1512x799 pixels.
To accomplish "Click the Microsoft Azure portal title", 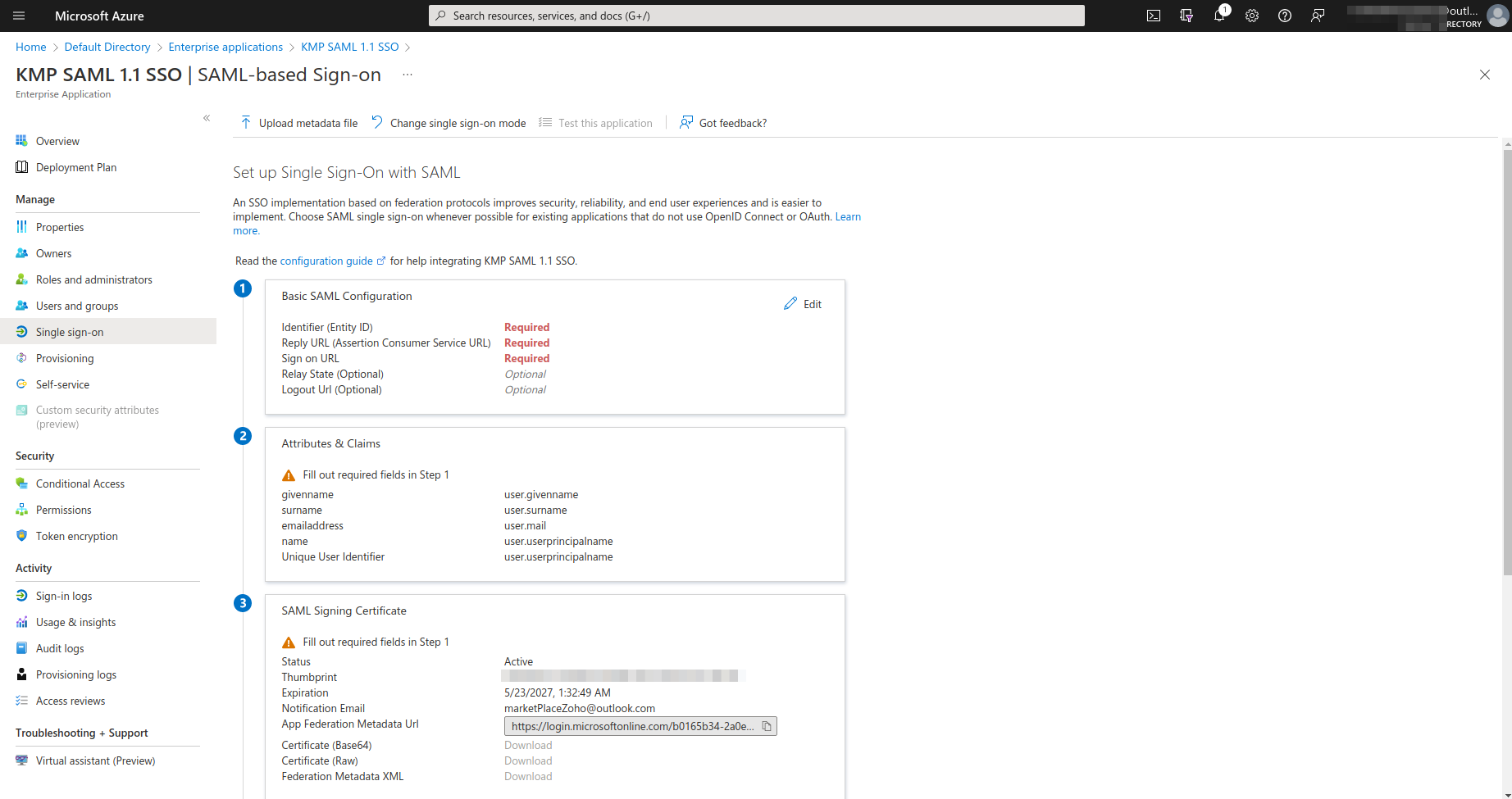I will click(x=99, y=16).
